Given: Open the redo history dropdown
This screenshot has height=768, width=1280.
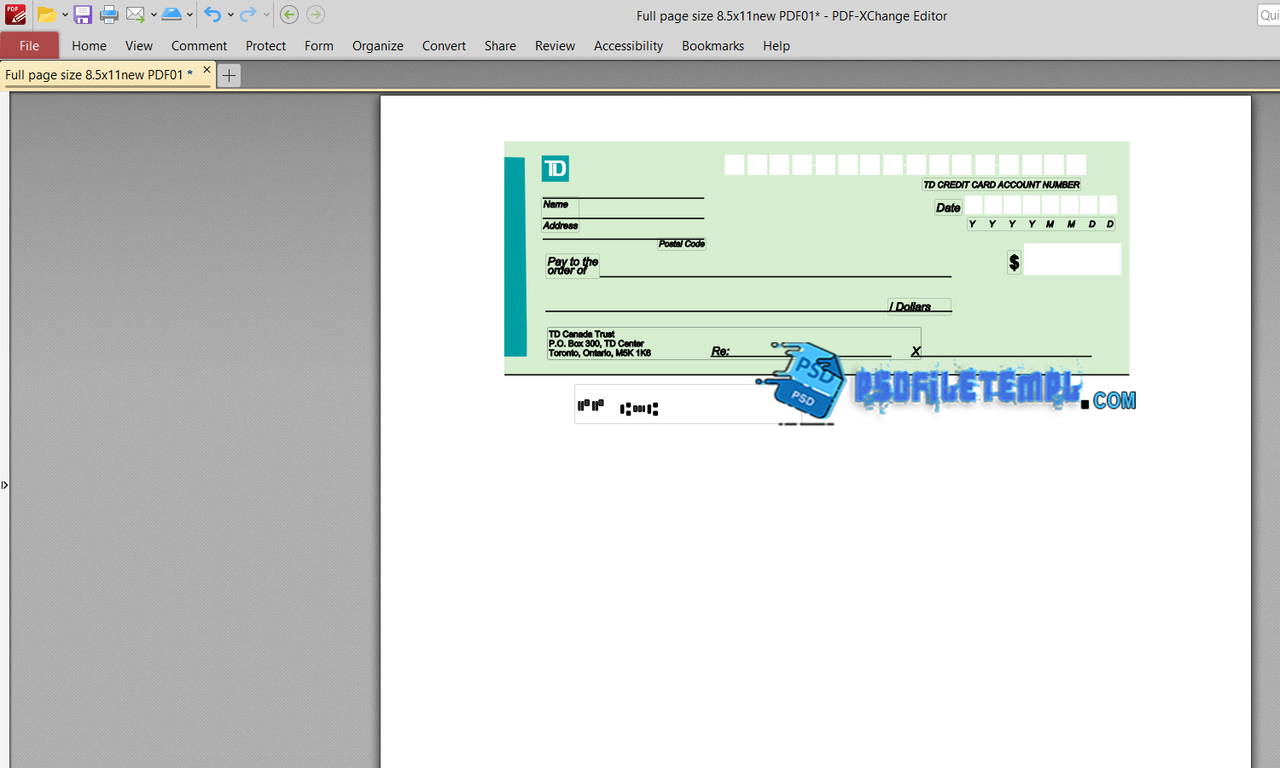Looking at the screenshot, I should click(266, 15).
